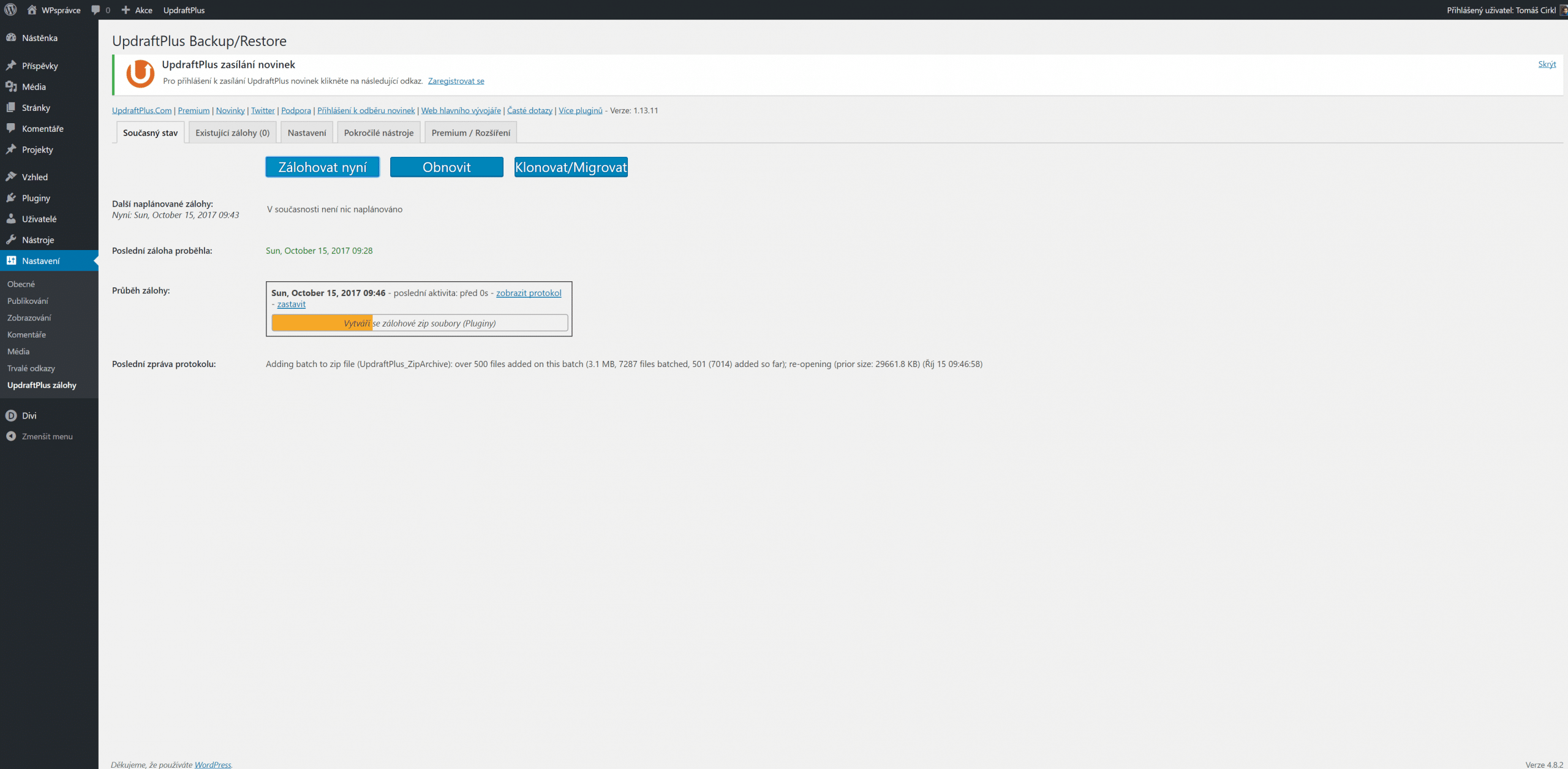Switch to Pokročilé nástroje tab
Viewport: 1568px width, 769px height.
(x=379, y=132)
